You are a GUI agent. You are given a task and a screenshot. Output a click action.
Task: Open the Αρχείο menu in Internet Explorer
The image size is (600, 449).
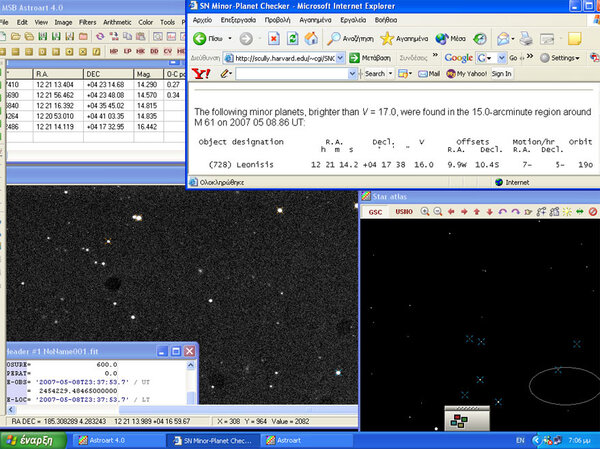[x=202, y=20]
